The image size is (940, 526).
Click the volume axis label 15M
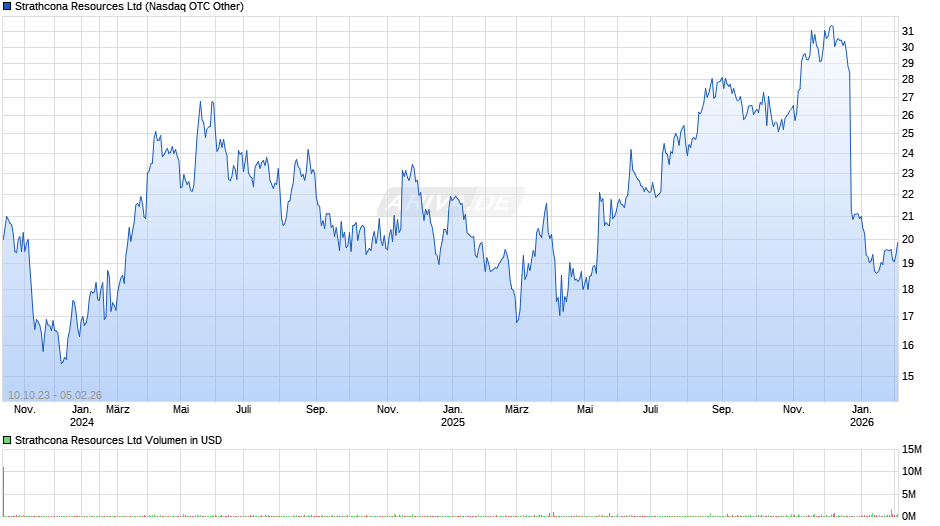(x=911, y=450)
